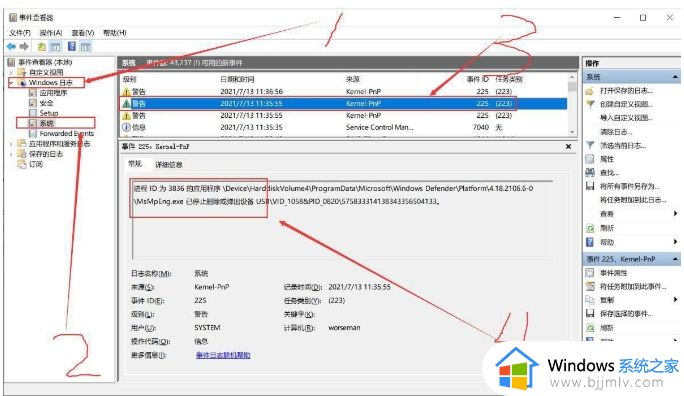Switch to the 详细信息 tab
Viewport: 684px width, 396px height.
click(x=169, y=164)
